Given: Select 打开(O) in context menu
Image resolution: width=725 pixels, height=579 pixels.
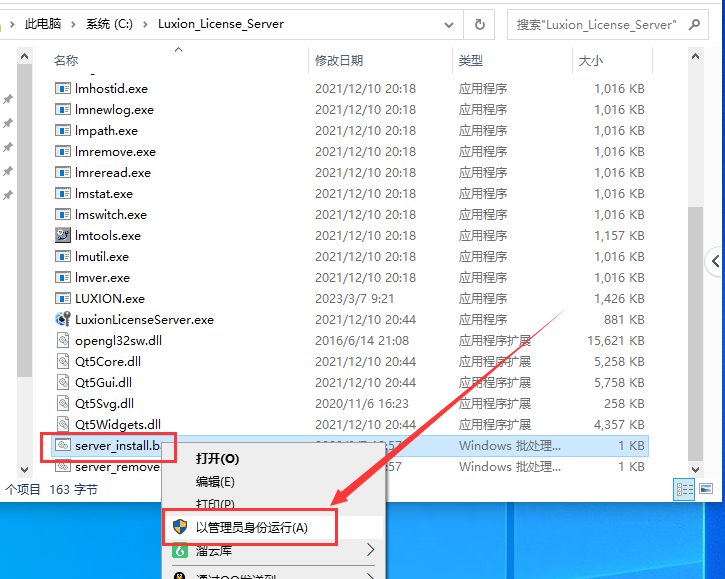Looking at the screenshot, I should coord(217,459).
